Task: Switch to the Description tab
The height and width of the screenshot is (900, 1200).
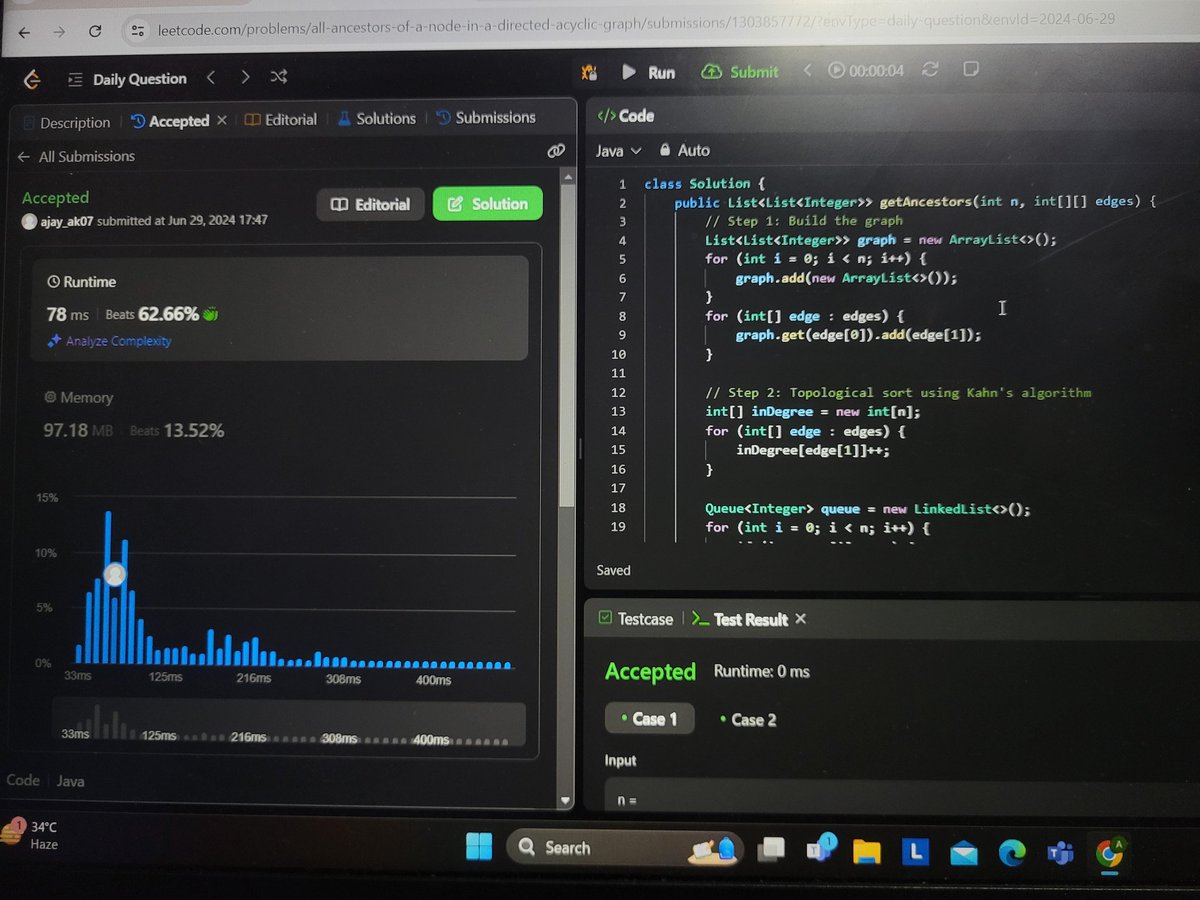Action: 66,123
